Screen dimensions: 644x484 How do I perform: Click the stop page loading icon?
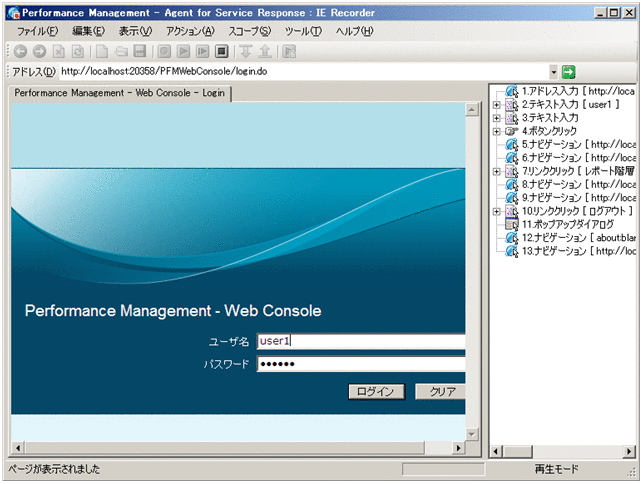59,51
